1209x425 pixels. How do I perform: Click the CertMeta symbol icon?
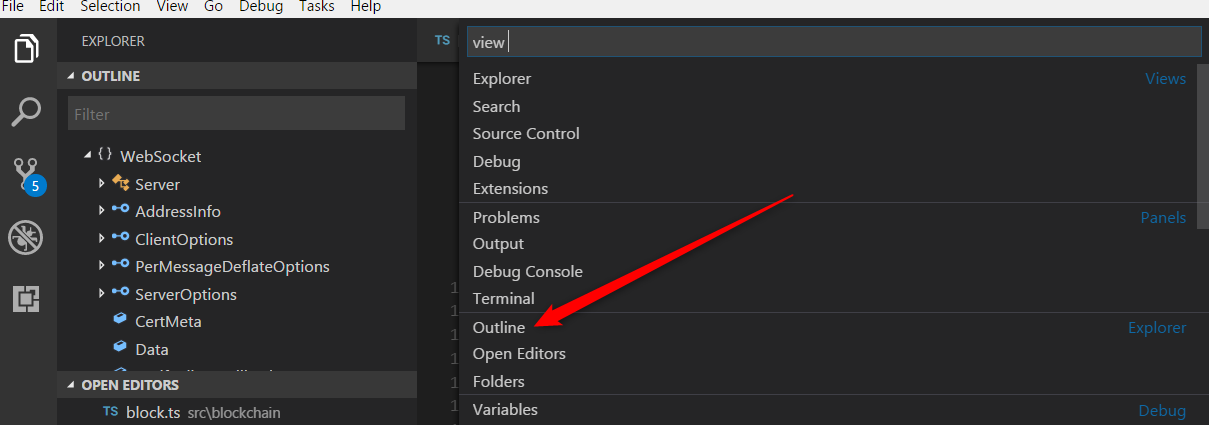121,322
